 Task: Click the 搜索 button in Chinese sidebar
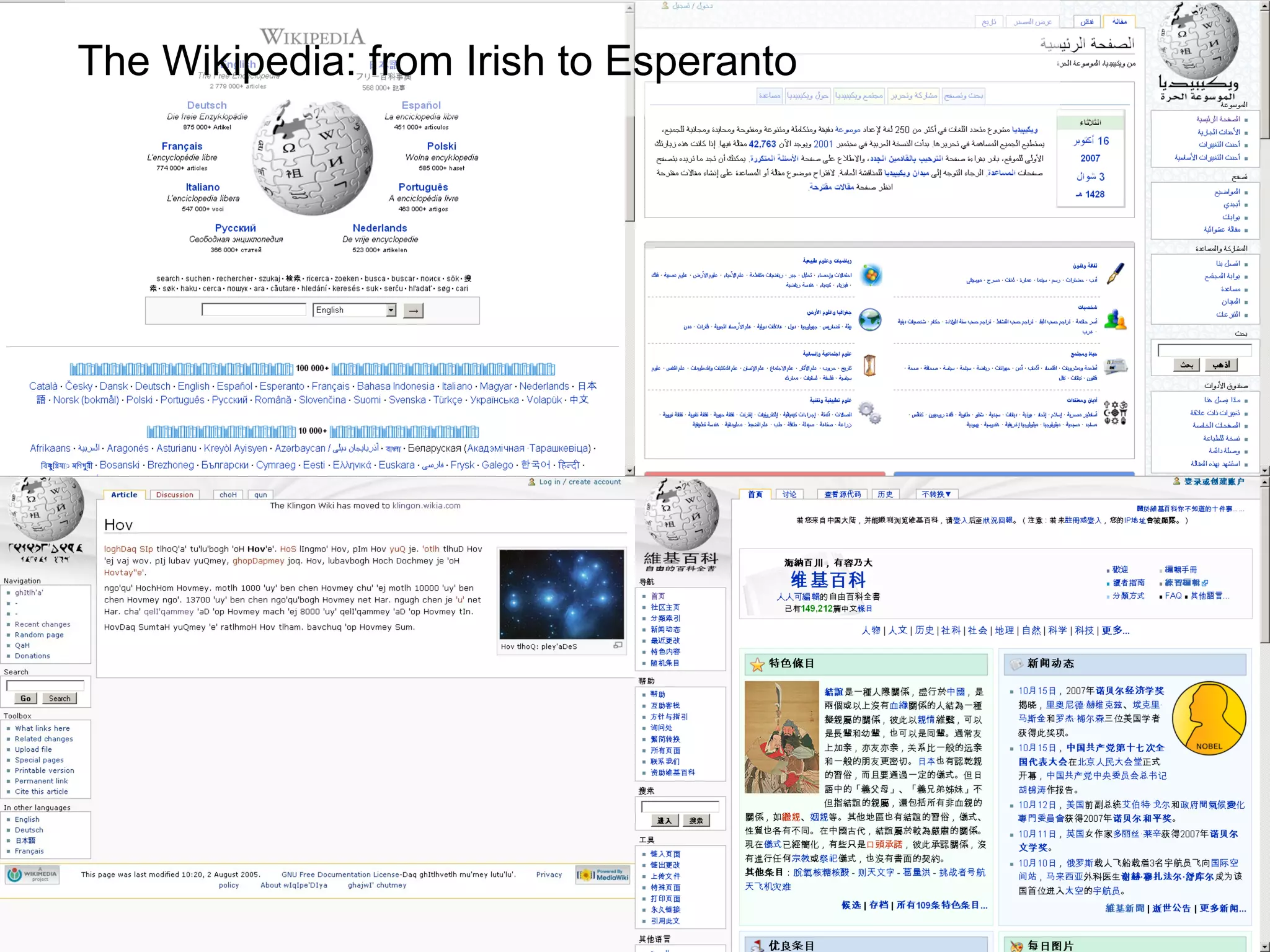696,821
